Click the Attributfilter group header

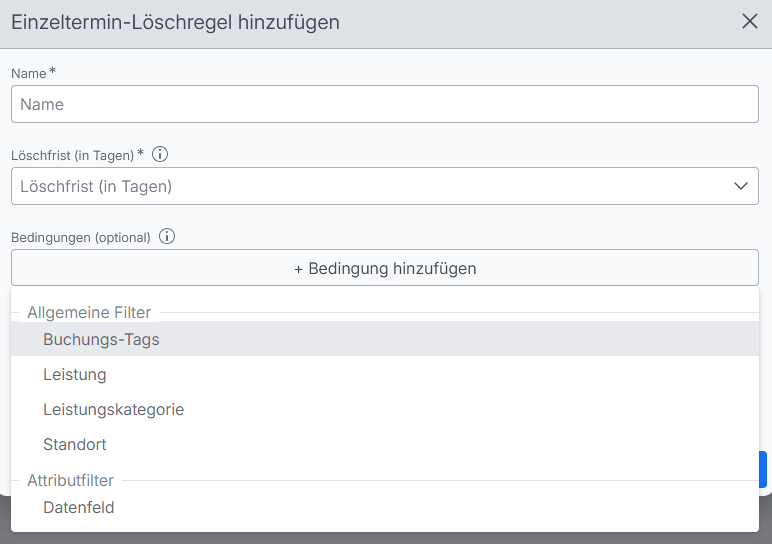[70, 480]
